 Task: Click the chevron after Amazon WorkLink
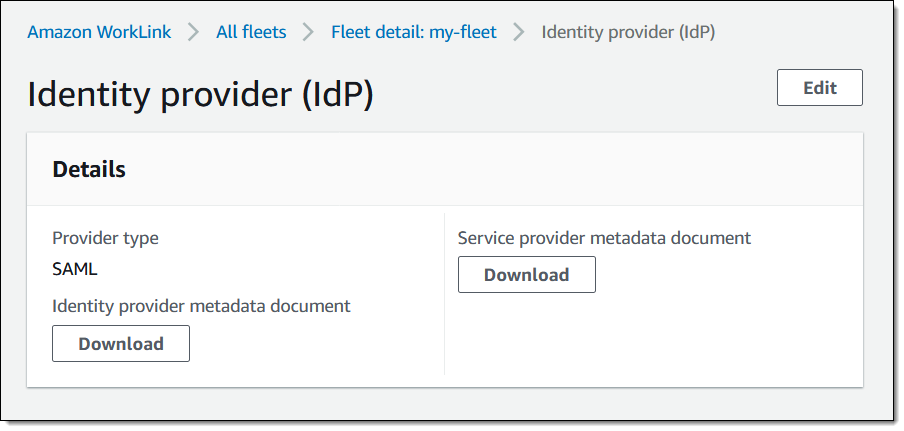[194, 32]
